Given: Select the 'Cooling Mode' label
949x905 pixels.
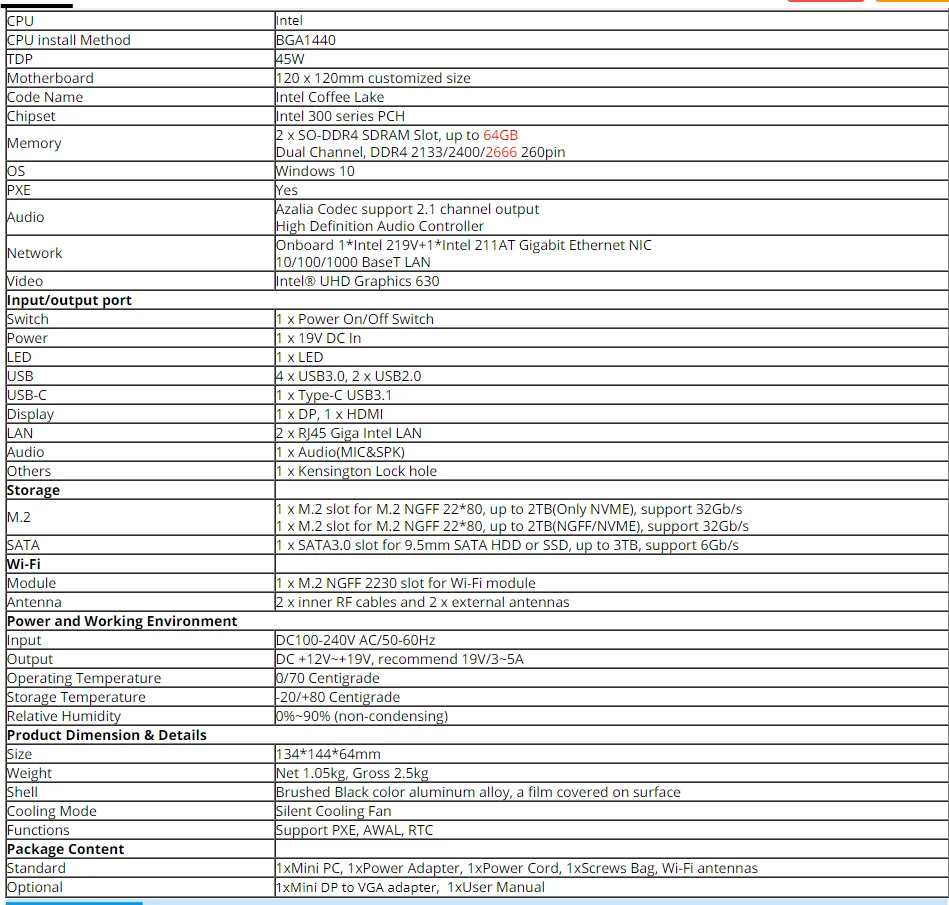Looking at the screenshot, I should 51,811.
